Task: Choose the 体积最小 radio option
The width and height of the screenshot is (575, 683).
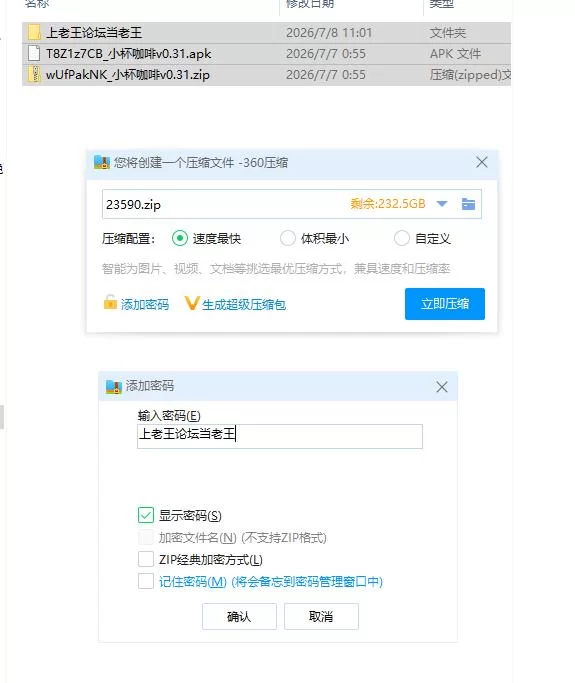Action: click(288, 238)
